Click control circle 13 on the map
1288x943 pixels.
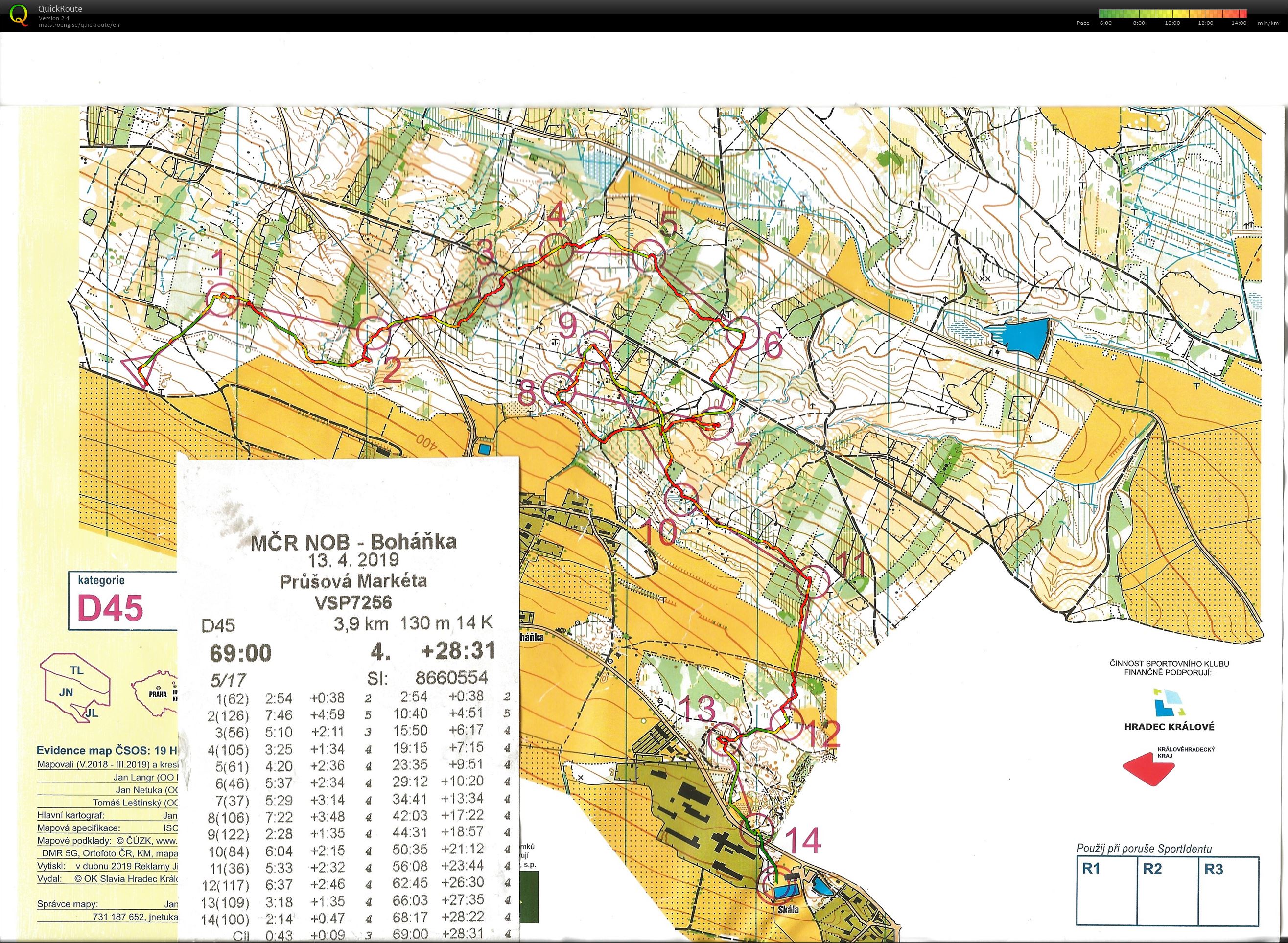(724, 738)
